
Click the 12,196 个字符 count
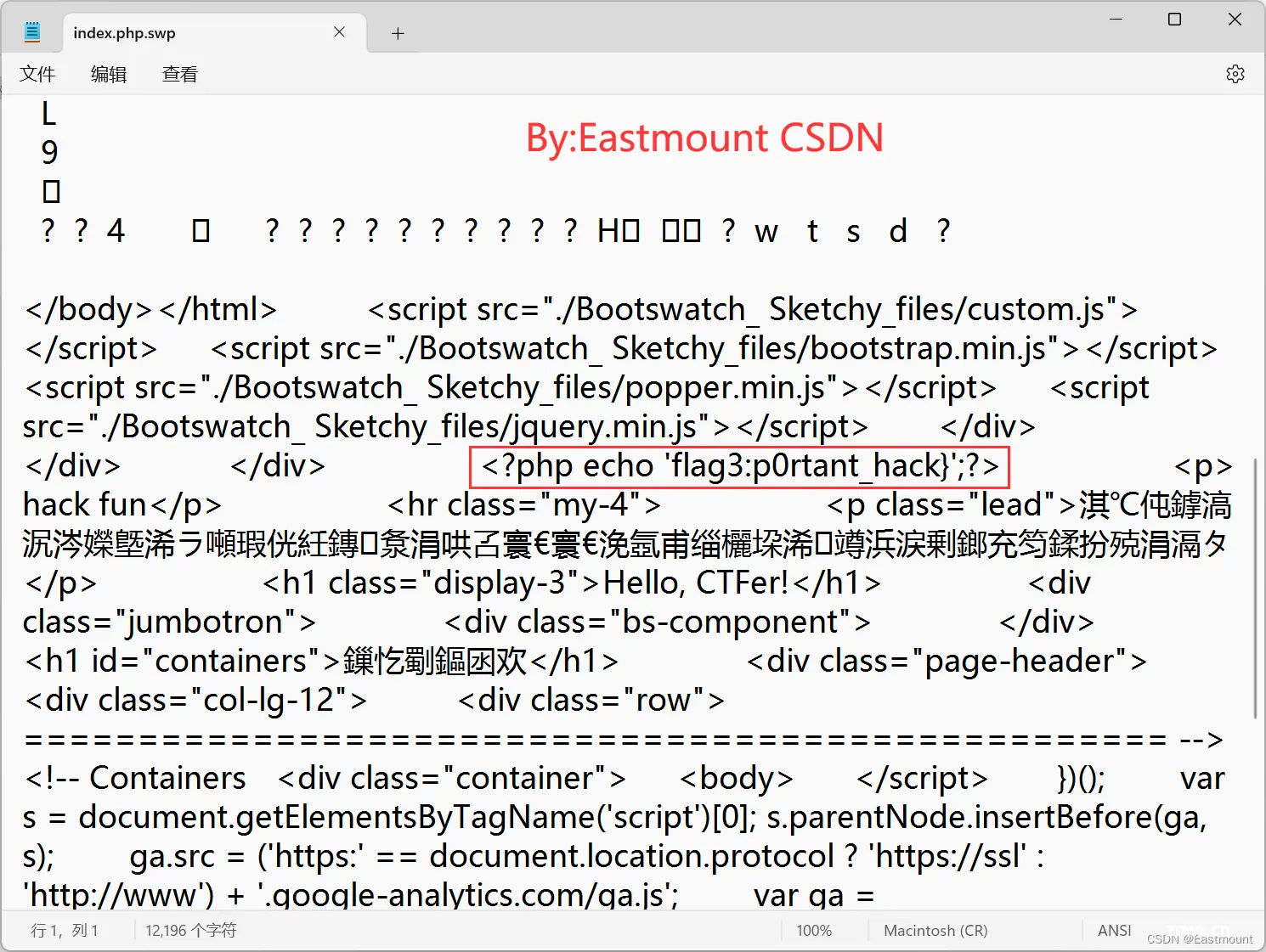pyautogui.click(x=191, y=931)
